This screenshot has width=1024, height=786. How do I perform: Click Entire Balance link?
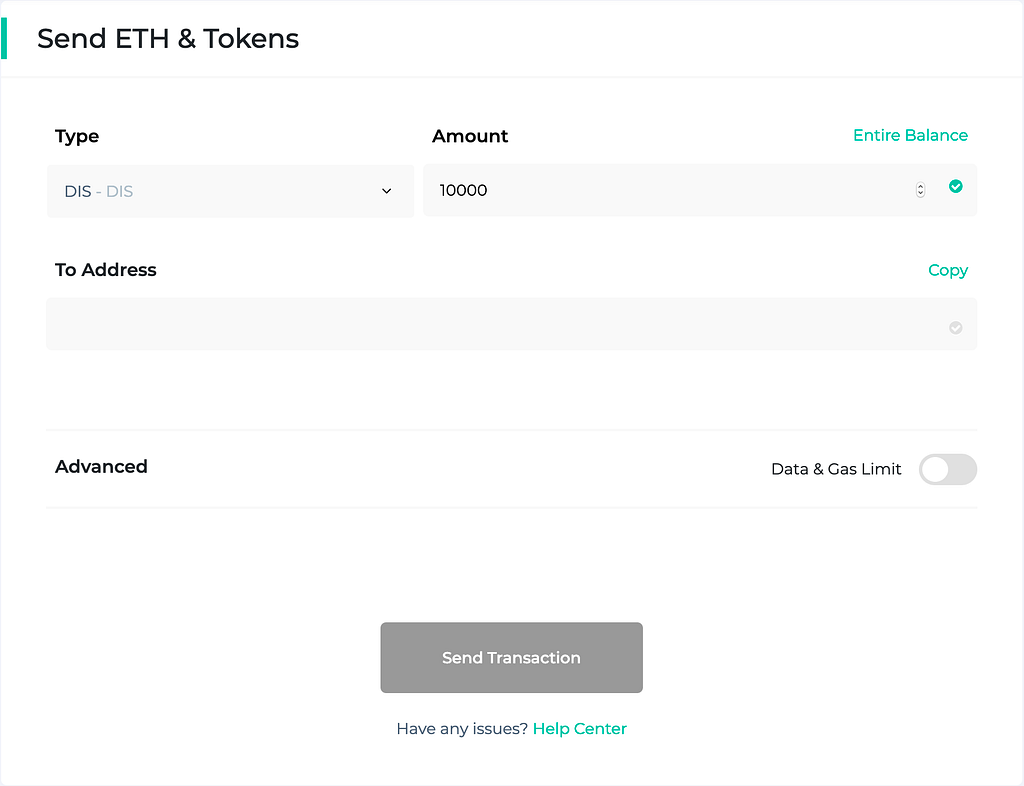pyautogui.click(x=910, y=135)
